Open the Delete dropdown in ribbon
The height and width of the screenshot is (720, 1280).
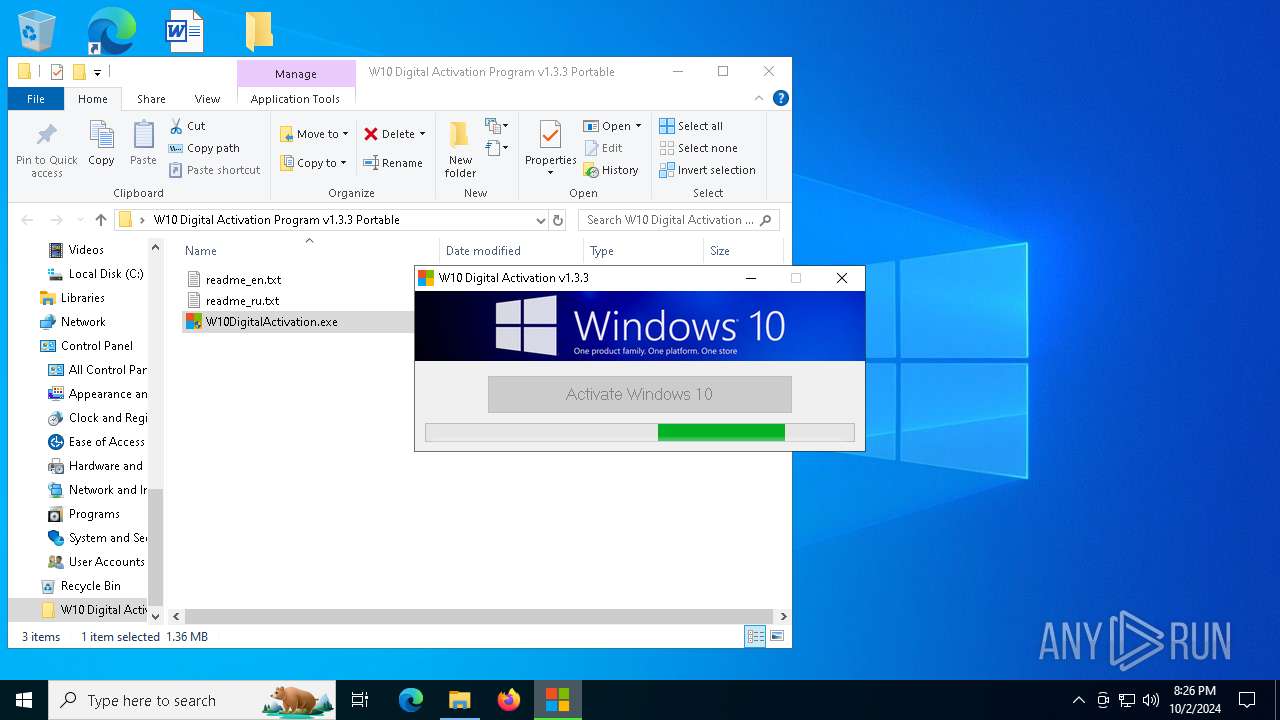click(394, 134)
